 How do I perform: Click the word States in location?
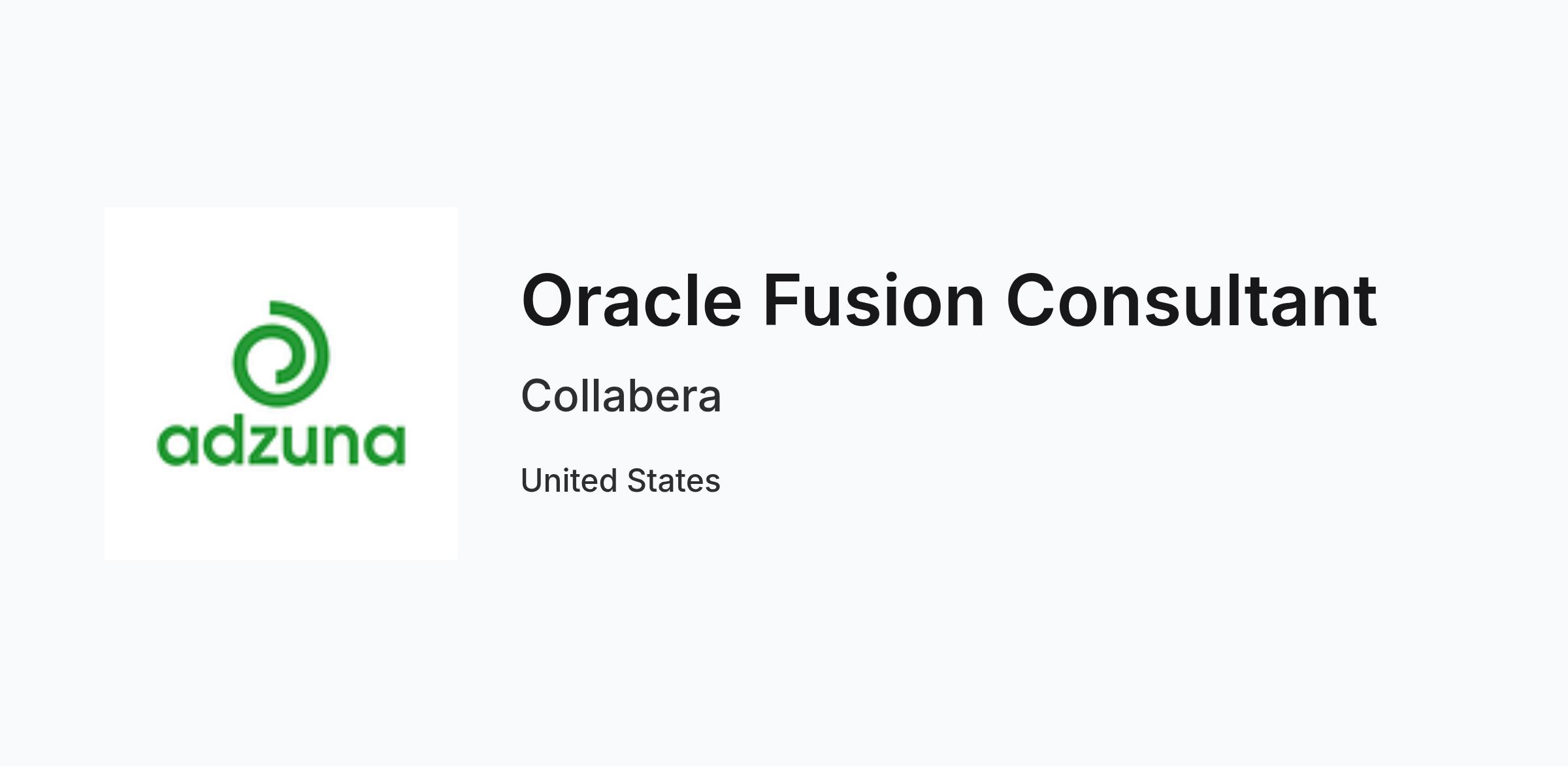pos(674,481)
